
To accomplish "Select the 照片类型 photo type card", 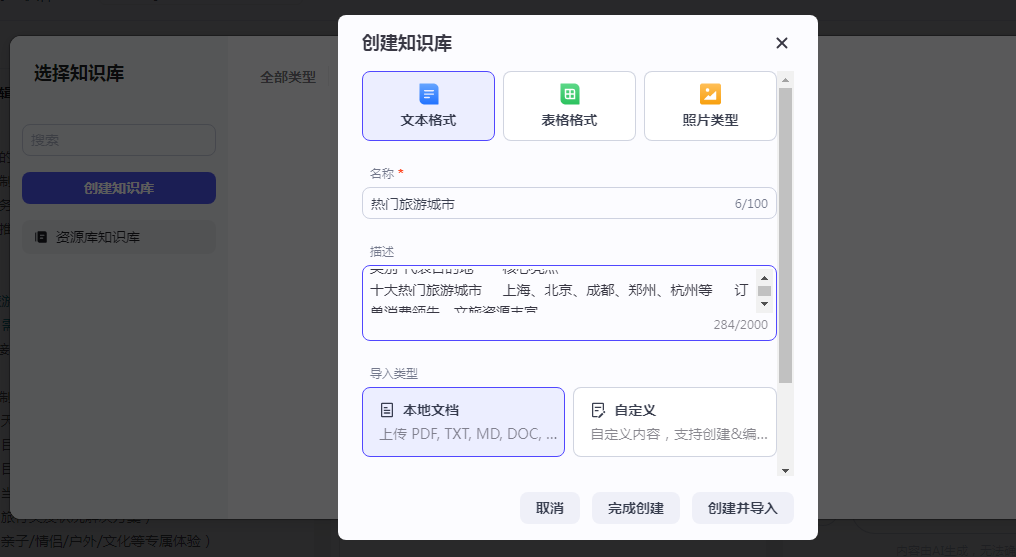I will [710, 106].
